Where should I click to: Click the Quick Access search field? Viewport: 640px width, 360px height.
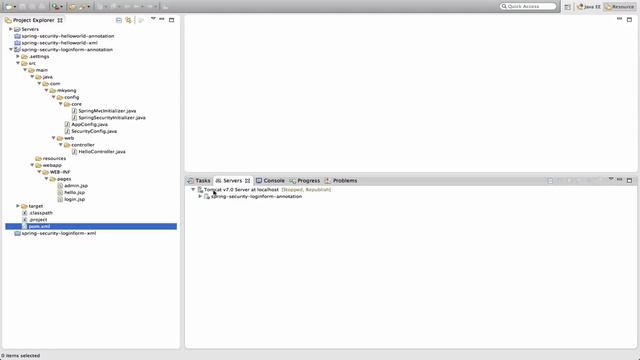click(x=528, y=6)
